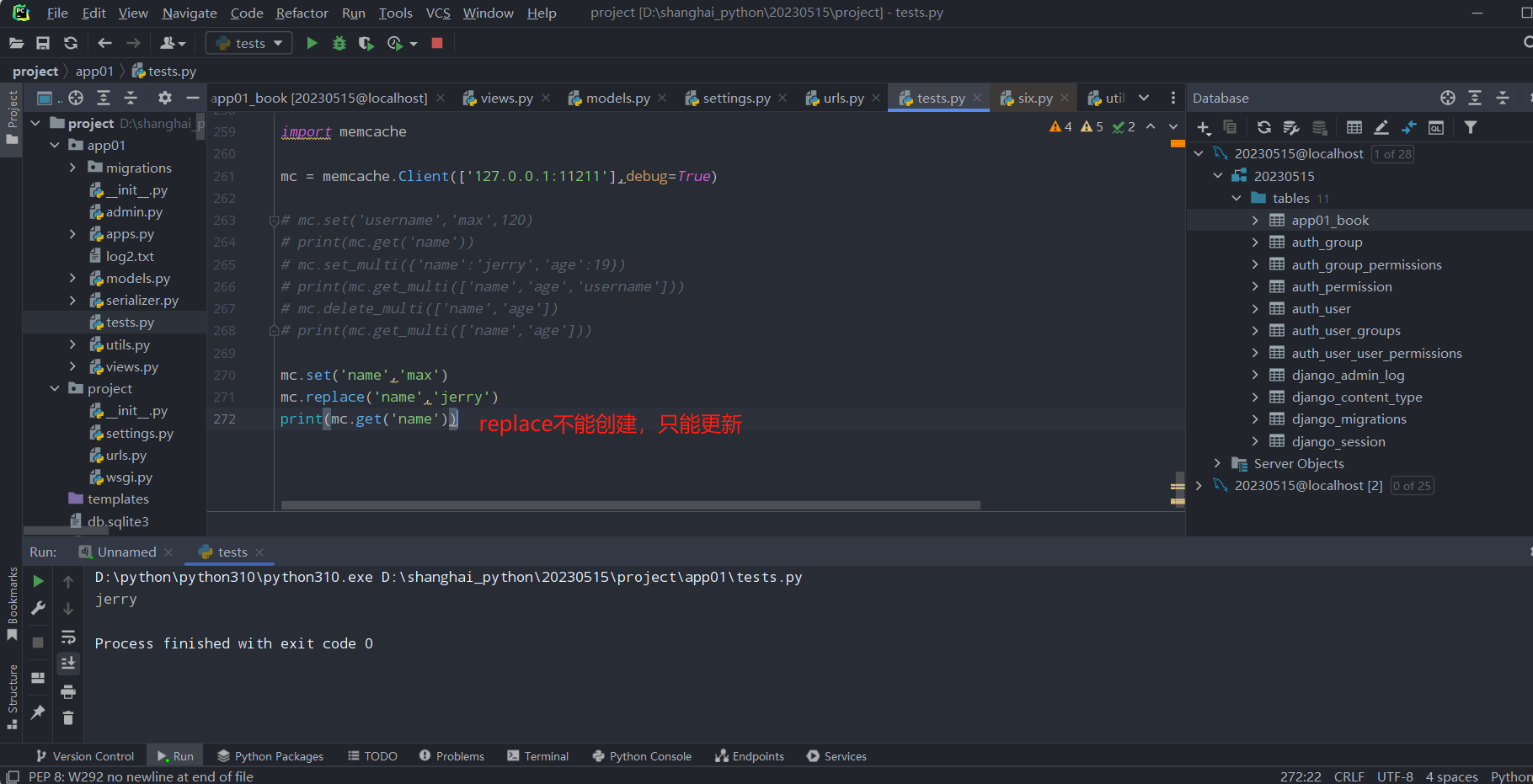
Task: Print run output with printer icon
Action: (x=68, y=691)
